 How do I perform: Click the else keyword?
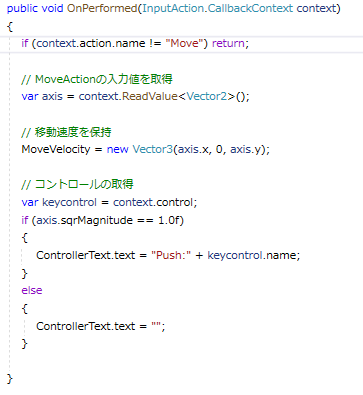pyautogui.click(x=32, y=290)
